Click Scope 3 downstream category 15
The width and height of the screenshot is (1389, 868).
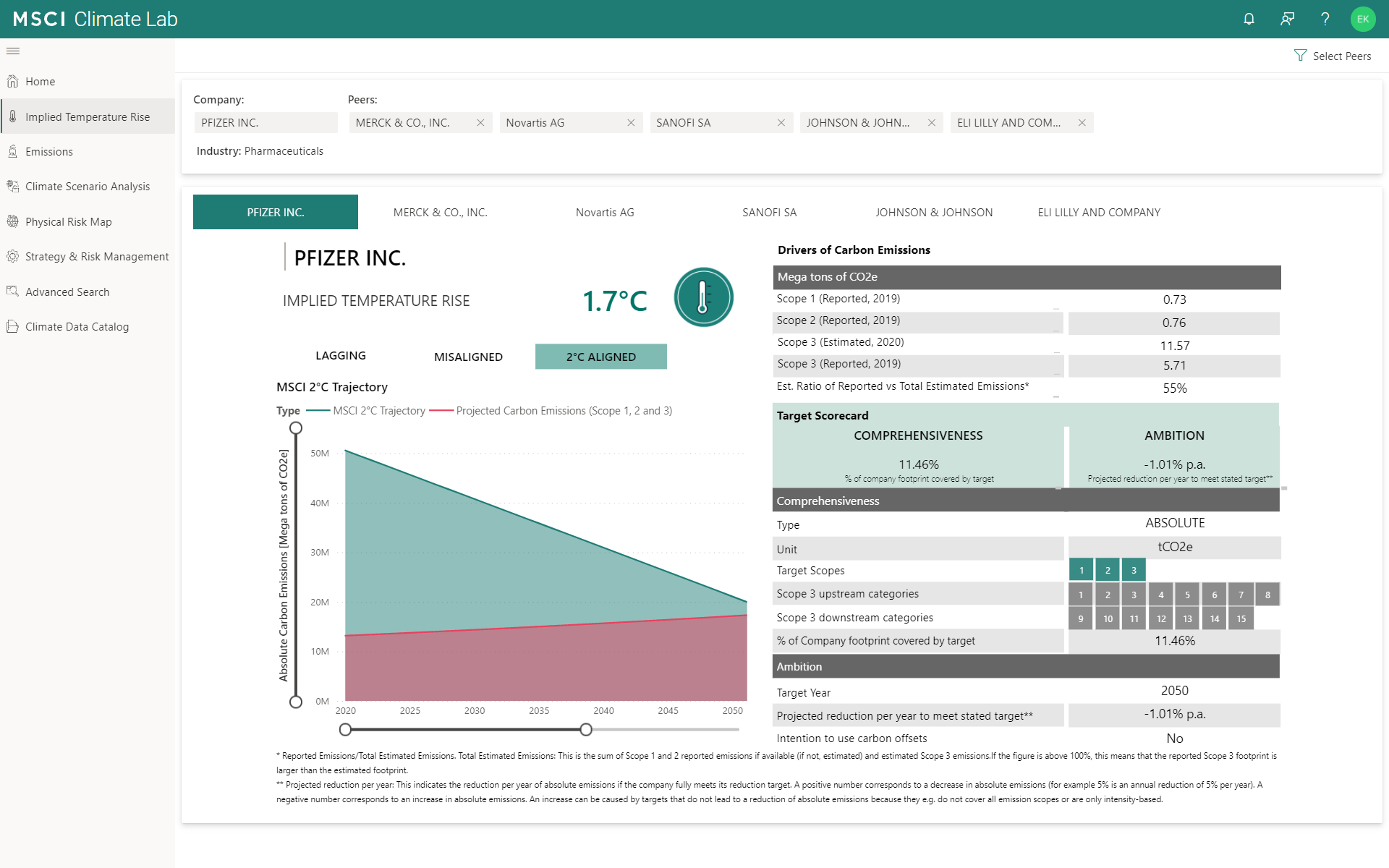point(1241,618)
